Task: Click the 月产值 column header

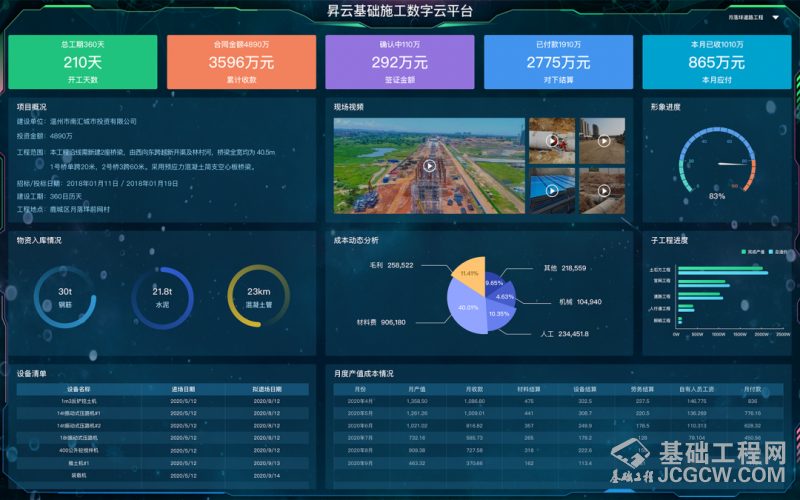Action: (417, 389)
